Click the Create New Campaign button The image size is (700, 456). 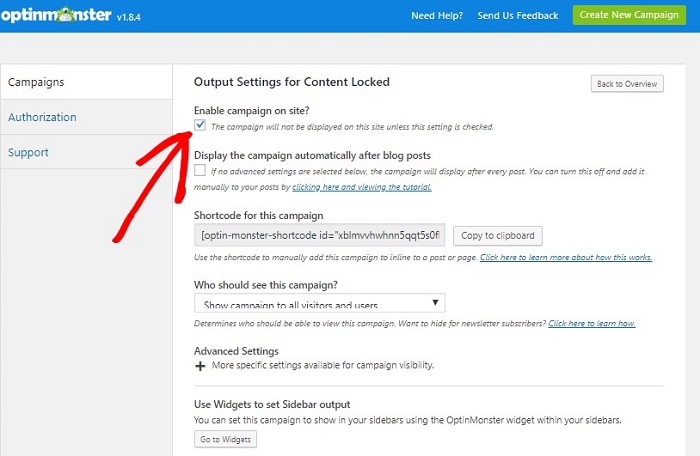coord(629,15)
